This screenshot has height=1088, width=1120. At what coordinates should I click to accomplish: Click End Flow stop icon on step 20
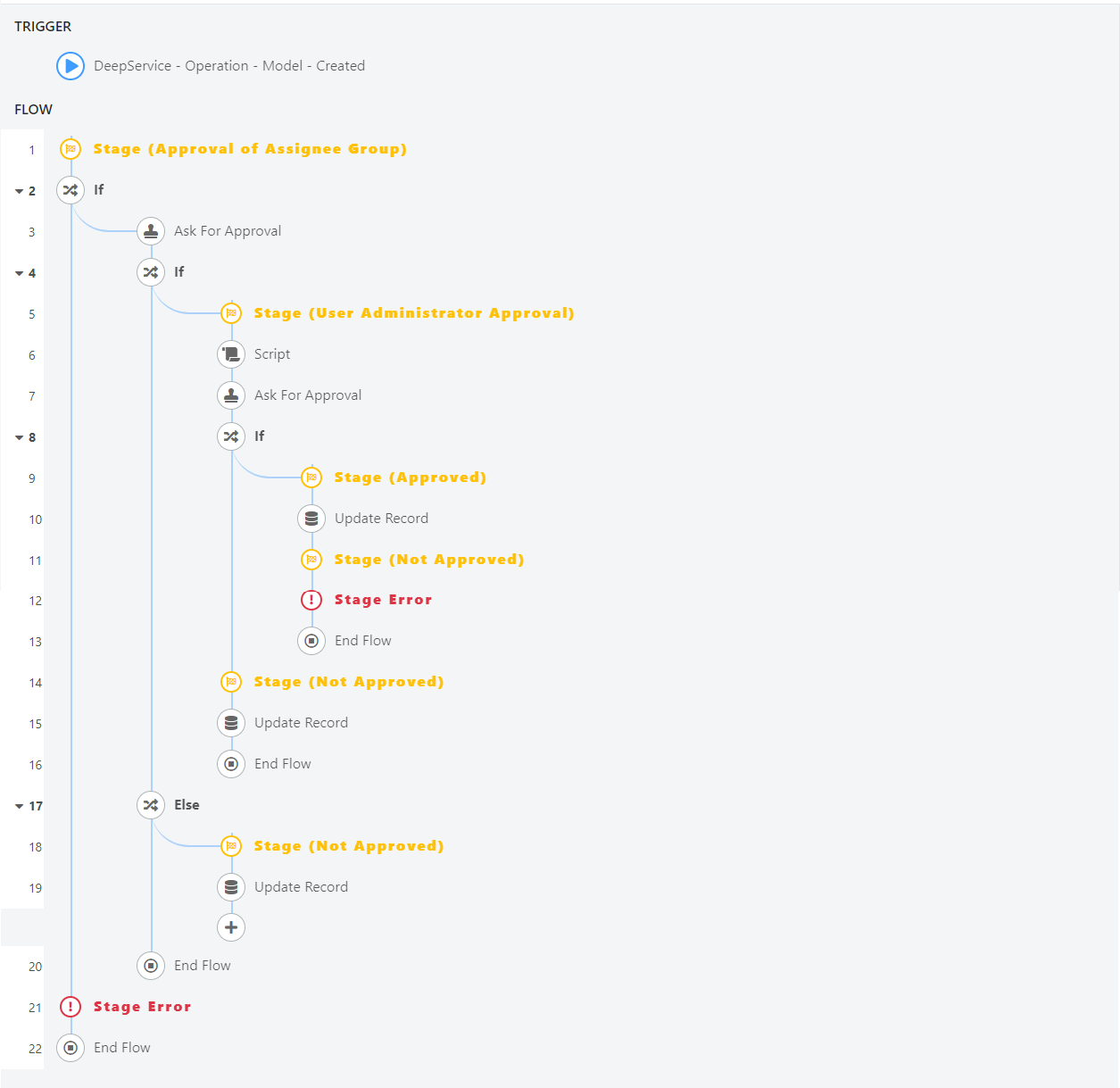[x=151, y=966]
